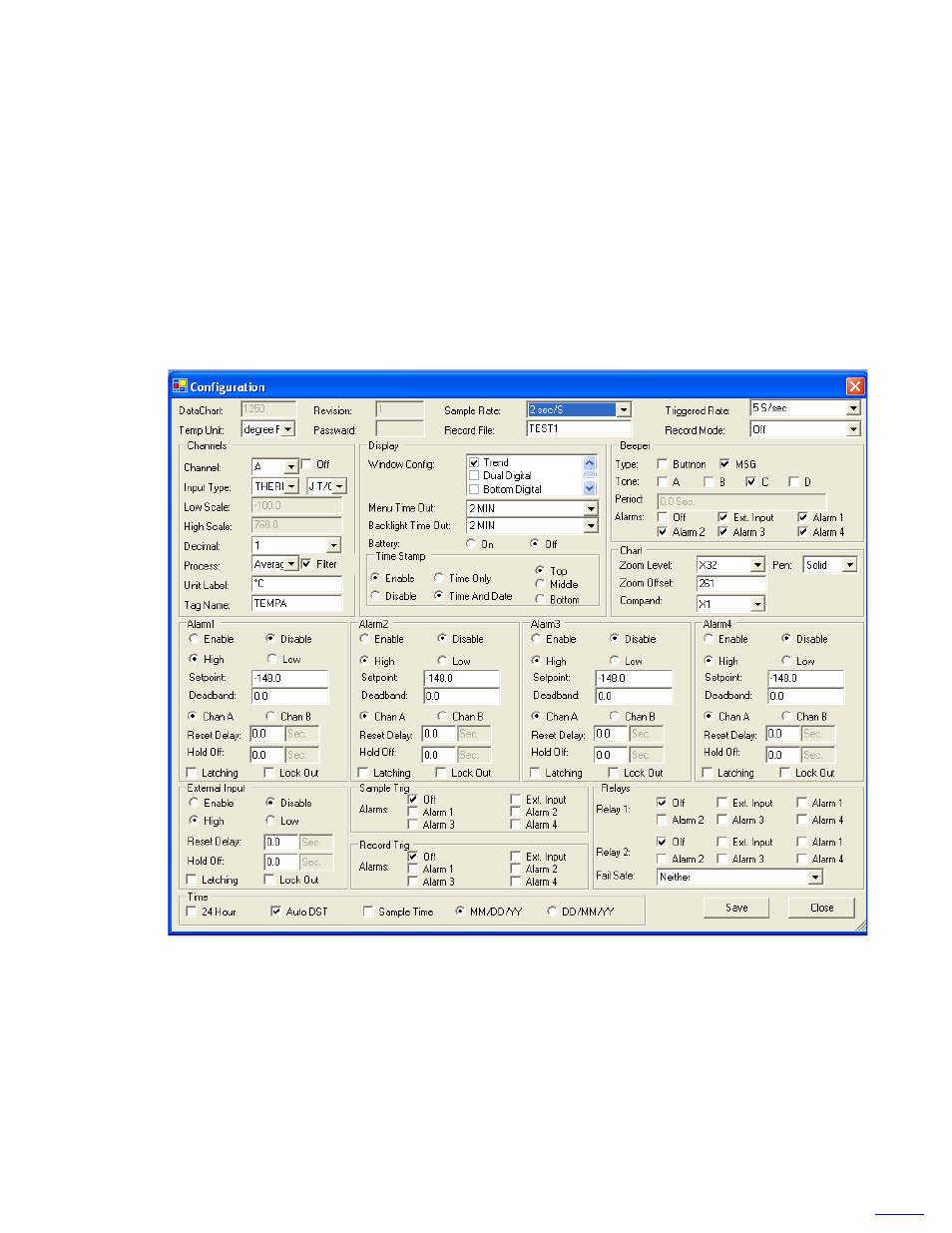
Task: Toggle beeper Alarm 2 checkbox
Action: click(662, 532)
